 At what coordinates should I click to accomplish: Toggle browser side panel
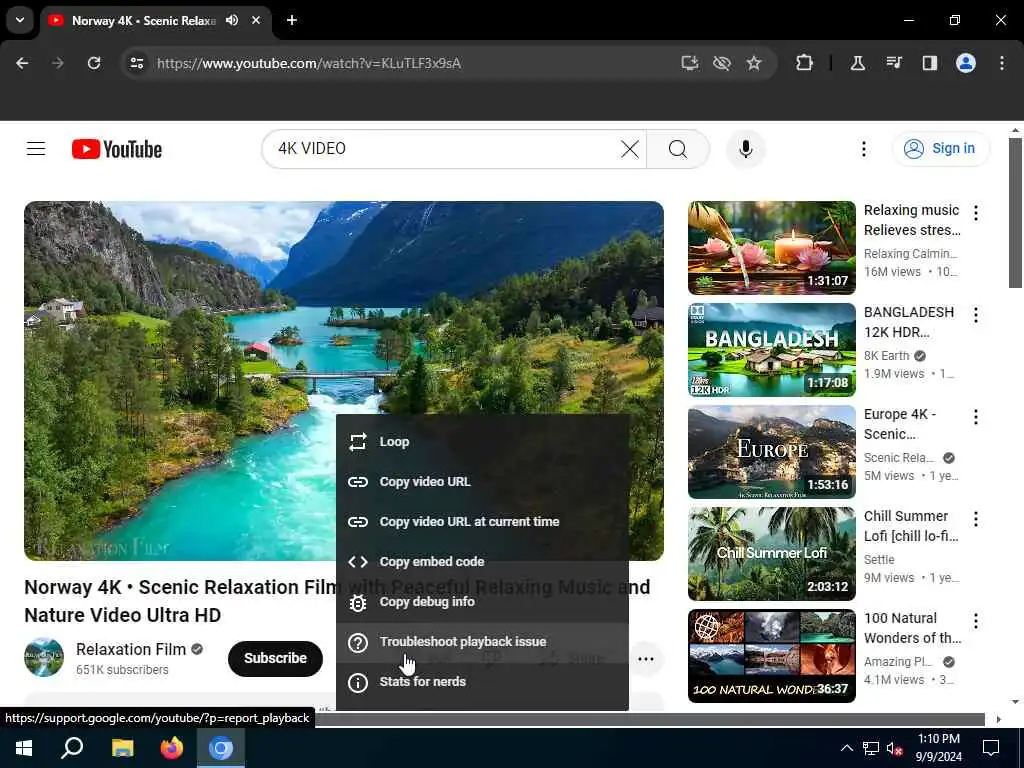(929, 63)
